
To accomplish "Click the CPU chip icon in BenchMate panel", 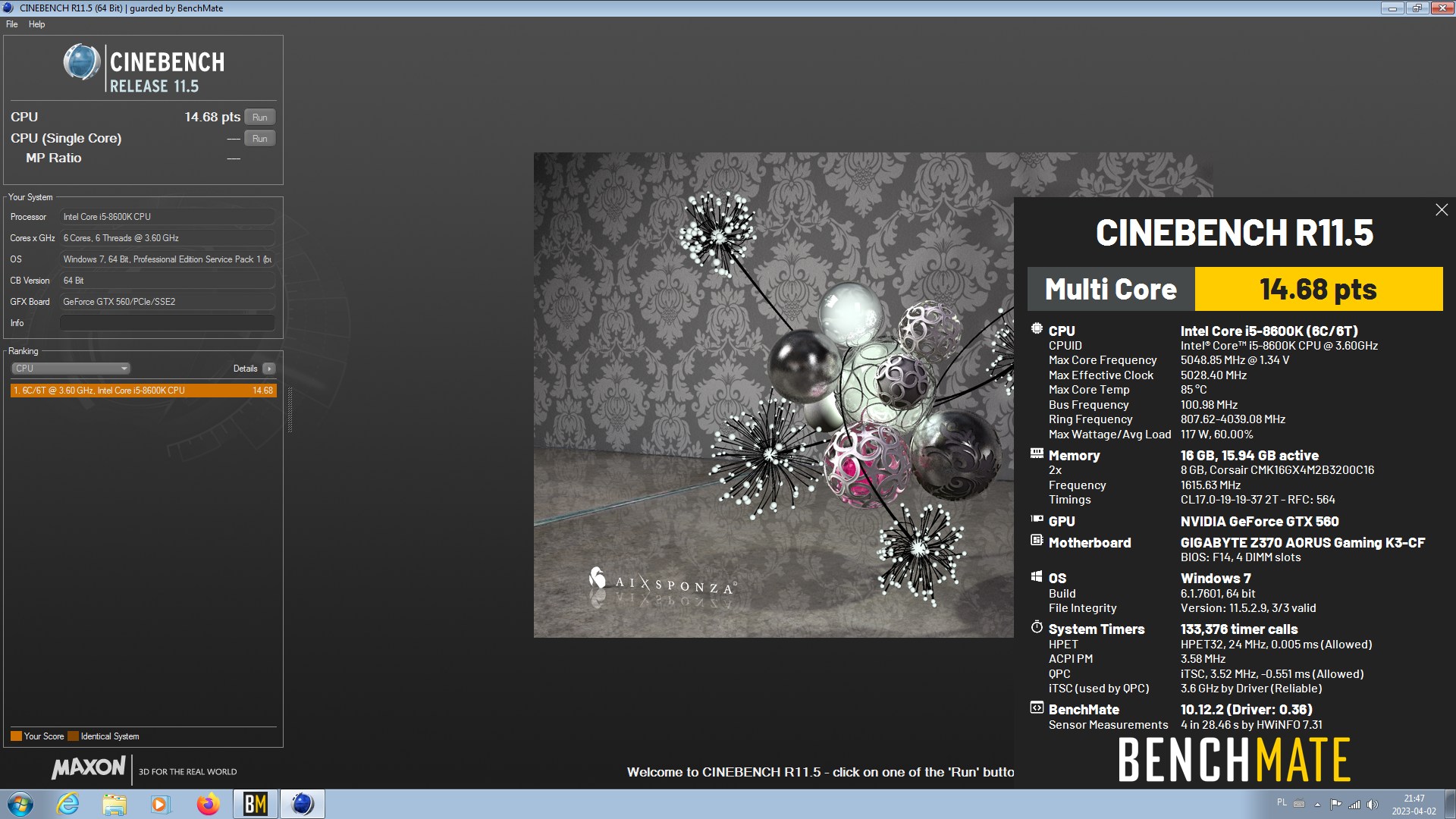I will click(x=1037, y=329).
